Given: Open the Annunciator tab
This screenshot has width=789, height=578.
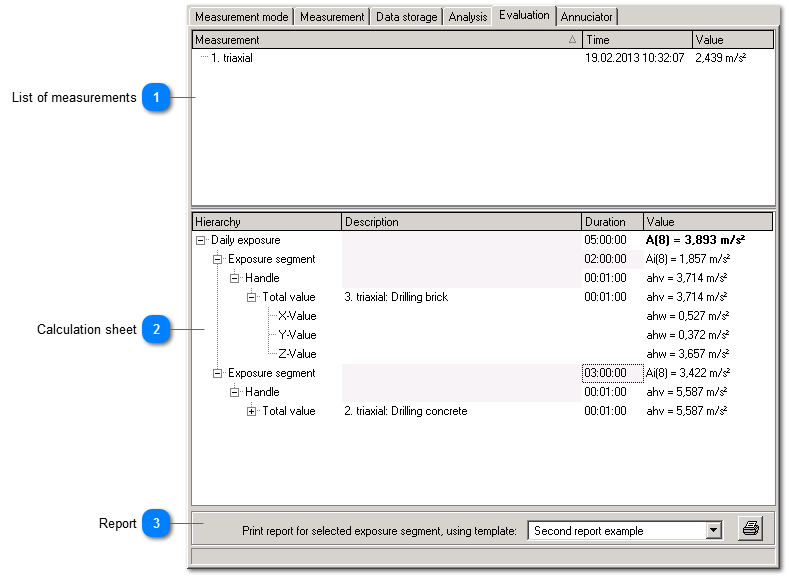Looking at the screenshot, I should tap(587, 17).
